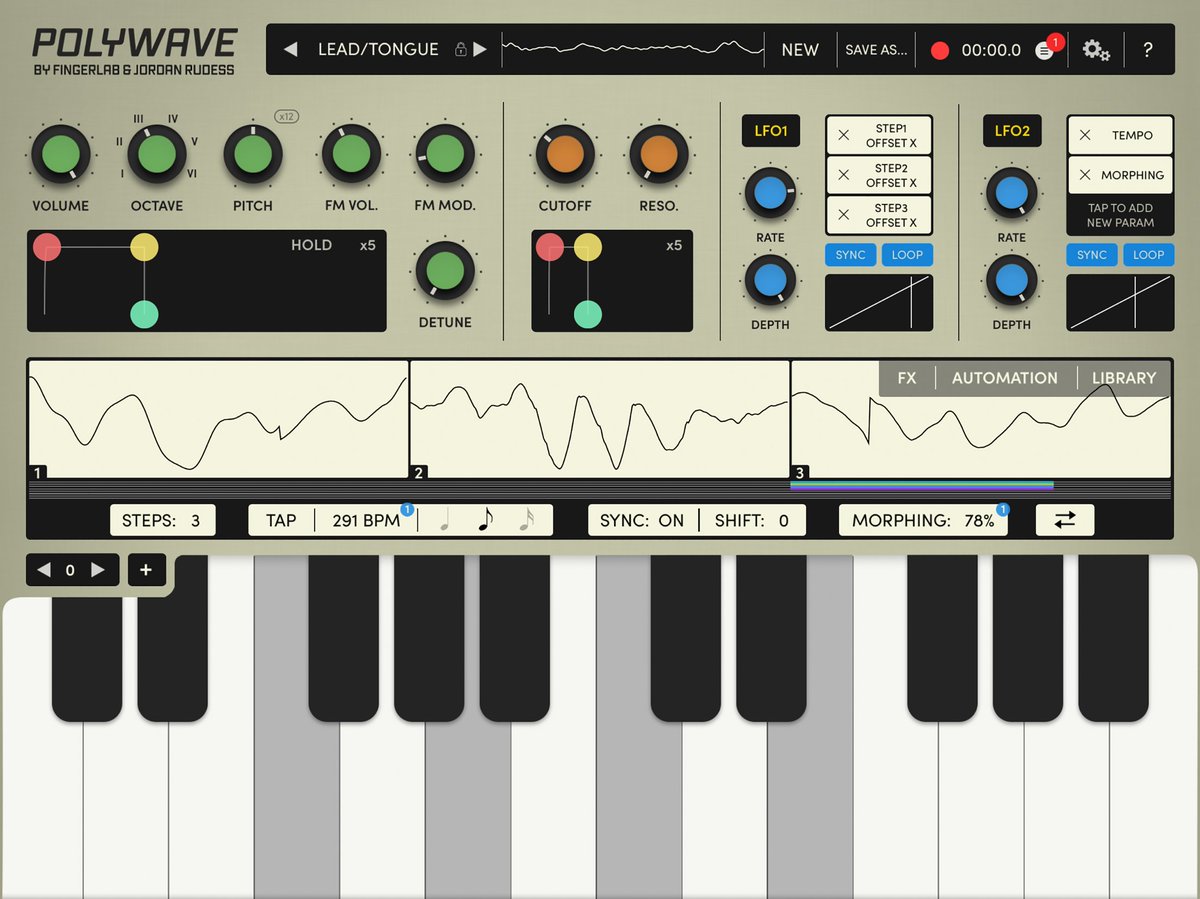Open the notifications list icon with badge
Viewport: 1200px width, 899px height.
[x=1046, y=49]
